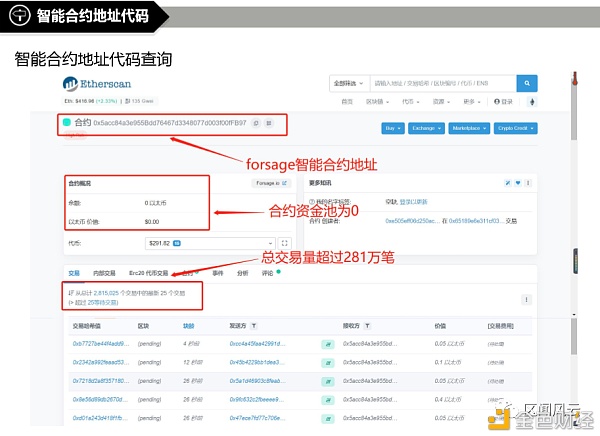600x436 pixels.
Task: Click IN badge on 0x8e56d89 row
Action: (x=328, y=400)
